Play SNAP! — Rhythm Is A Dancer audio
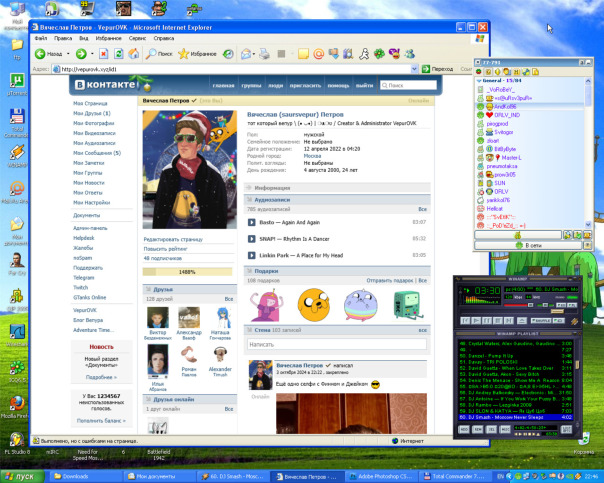 [x=252, y=239]
